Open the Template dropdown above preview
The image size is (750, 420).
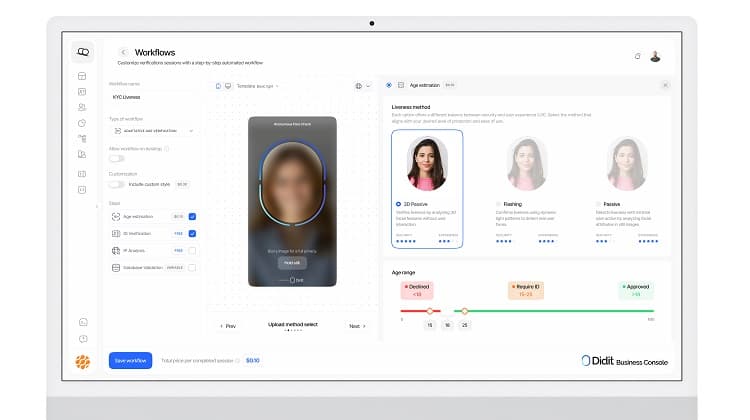click(x=257, y=86)
